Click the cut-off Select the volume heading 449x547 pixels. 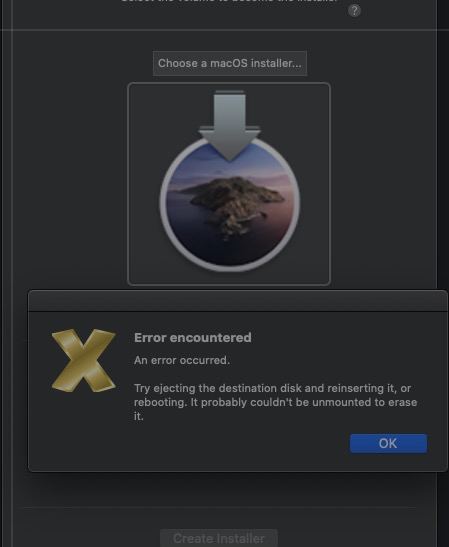pyautogui.click(x=229, y=1)
